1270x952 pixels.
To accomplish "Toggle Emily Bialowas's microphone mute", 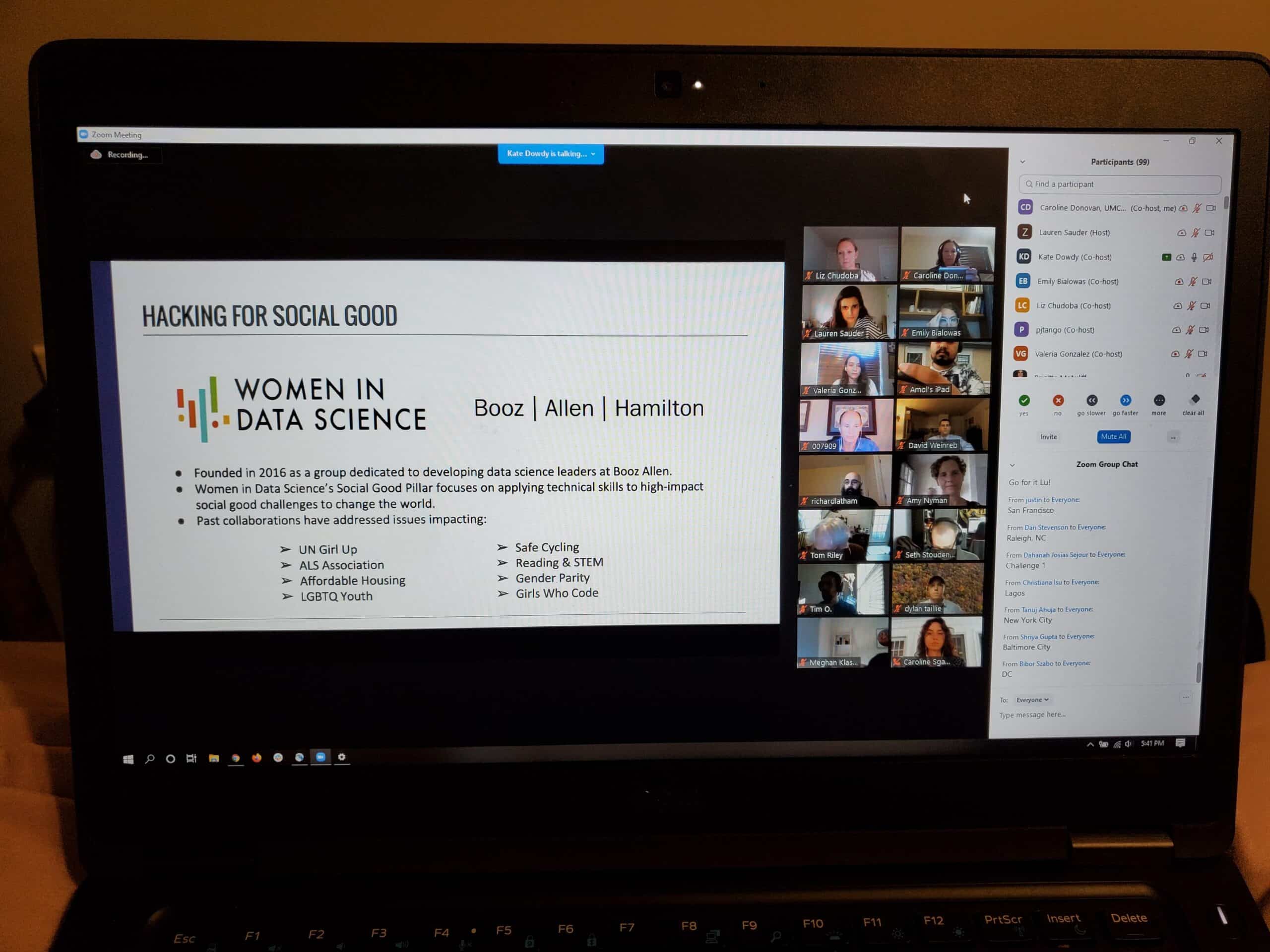I will click(1193, 282).
